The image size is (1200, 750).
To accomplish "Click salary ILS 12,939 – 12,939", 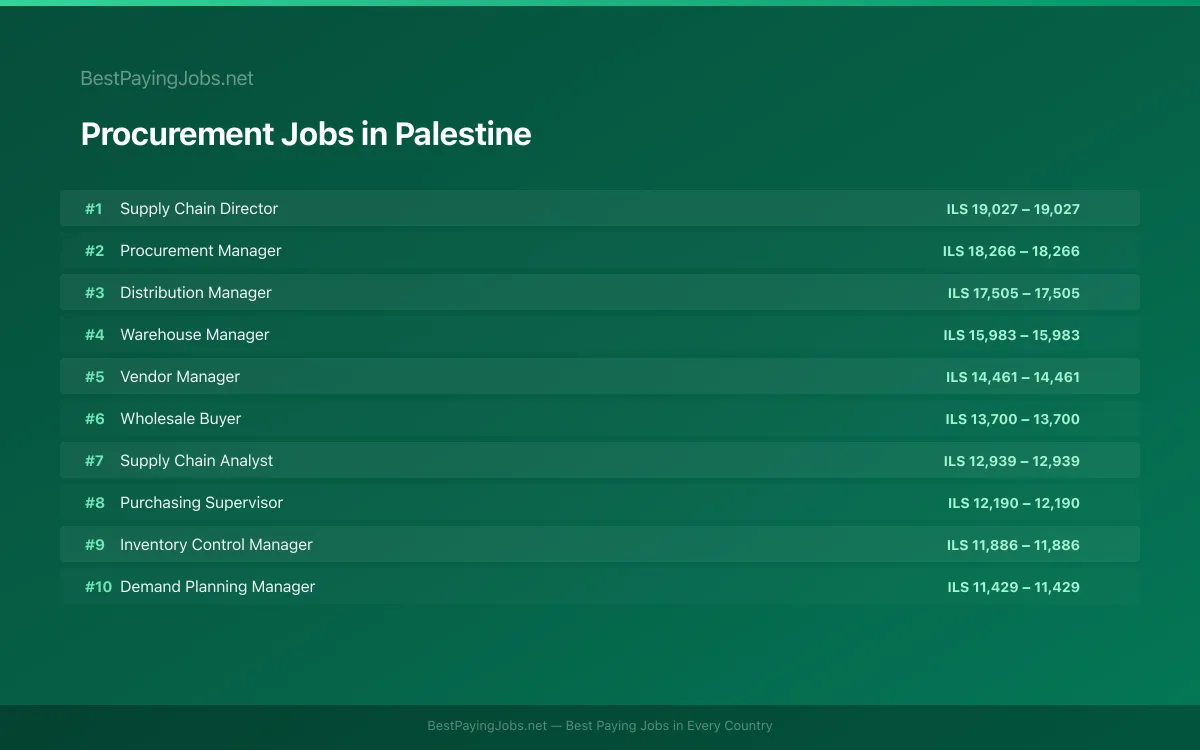I will point(1012,461).
